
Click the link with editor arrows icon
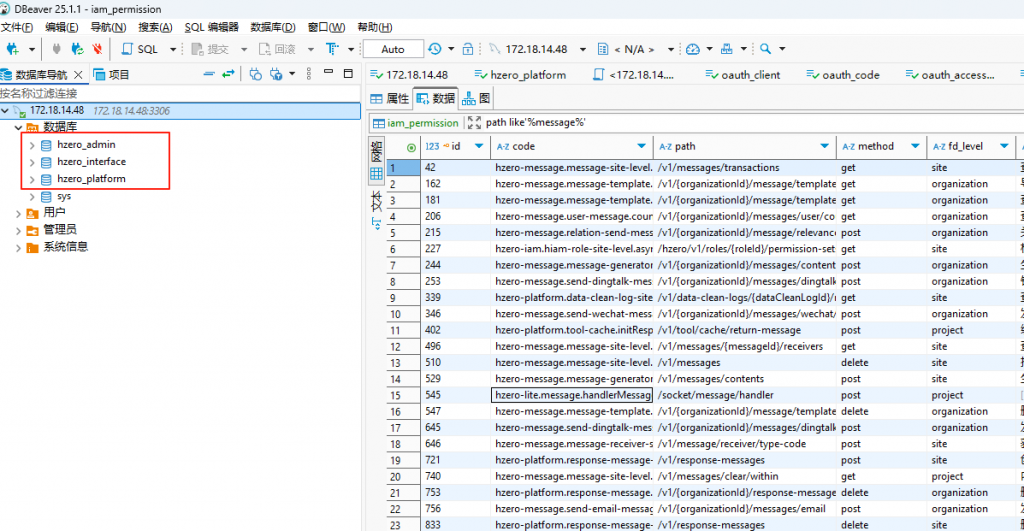click(228, 74)
